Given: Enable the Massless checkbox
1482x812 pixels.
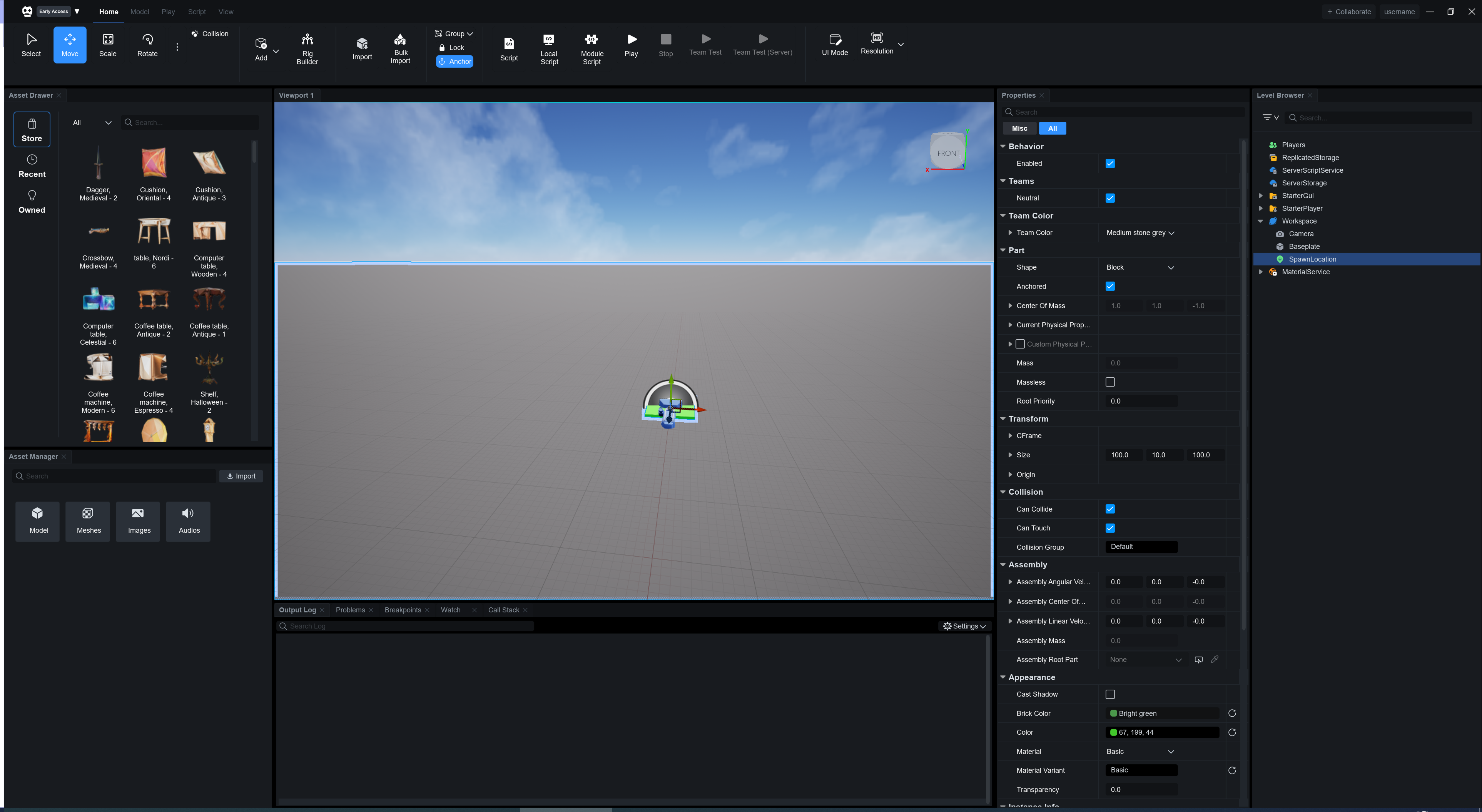Looking at the screenshot, I should tap(1110, 382).
